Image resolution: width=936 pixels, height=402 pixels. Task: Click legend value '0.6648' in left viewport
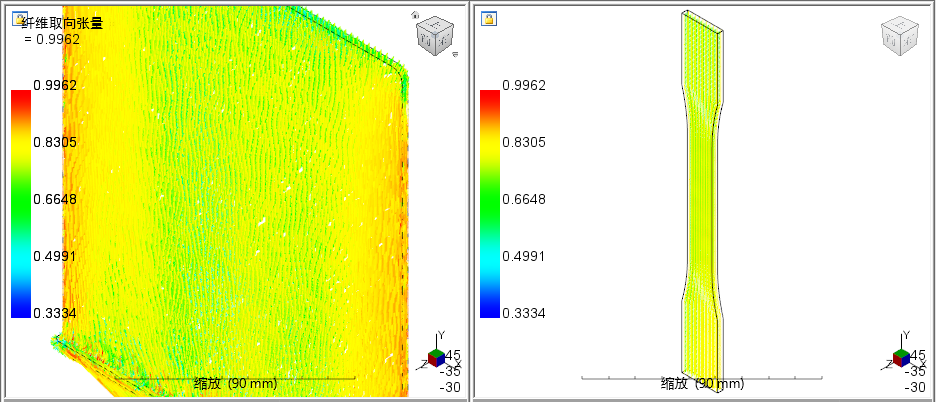(x=55, y=199)
